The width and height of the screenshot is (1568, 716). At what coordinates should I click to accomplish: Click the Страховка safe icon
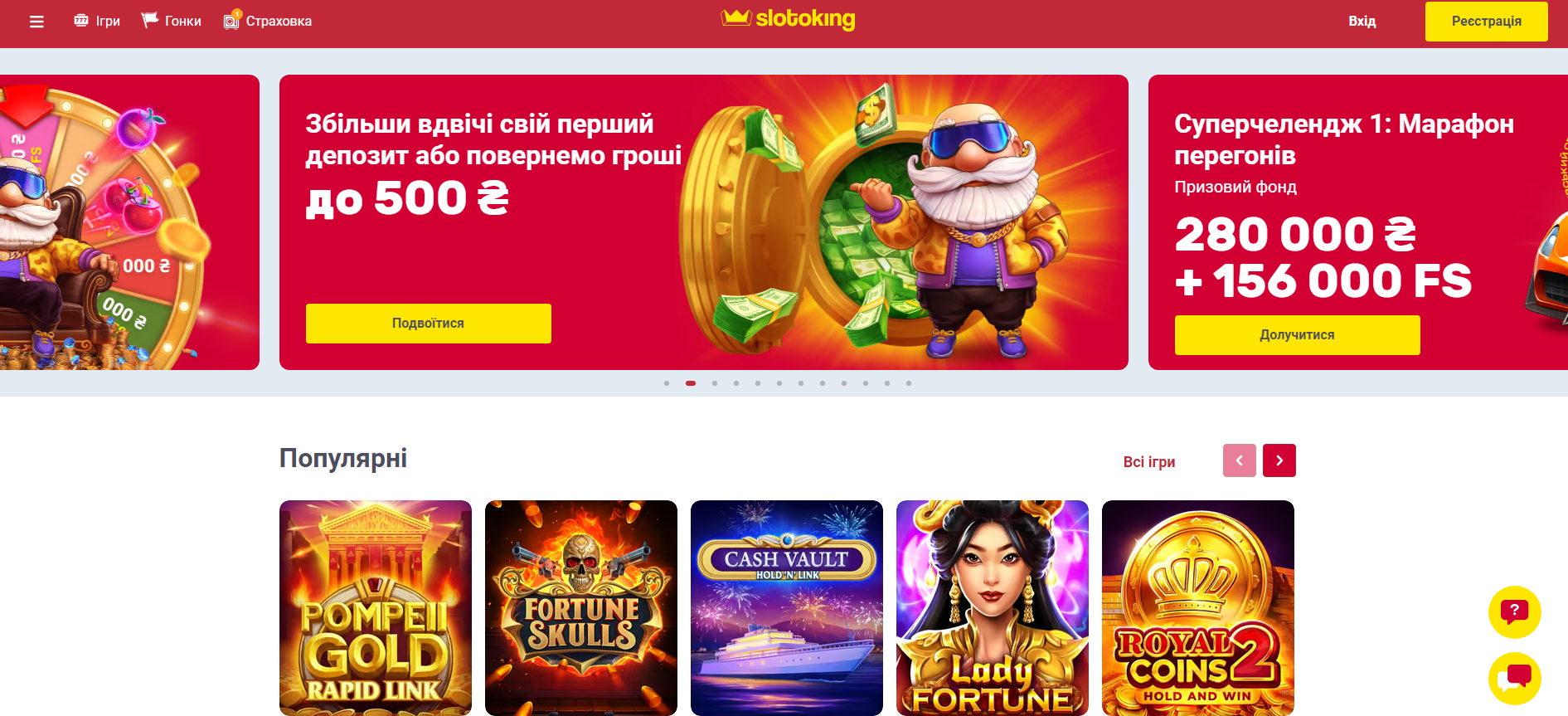pyautogui.click(x=232, y=20)
